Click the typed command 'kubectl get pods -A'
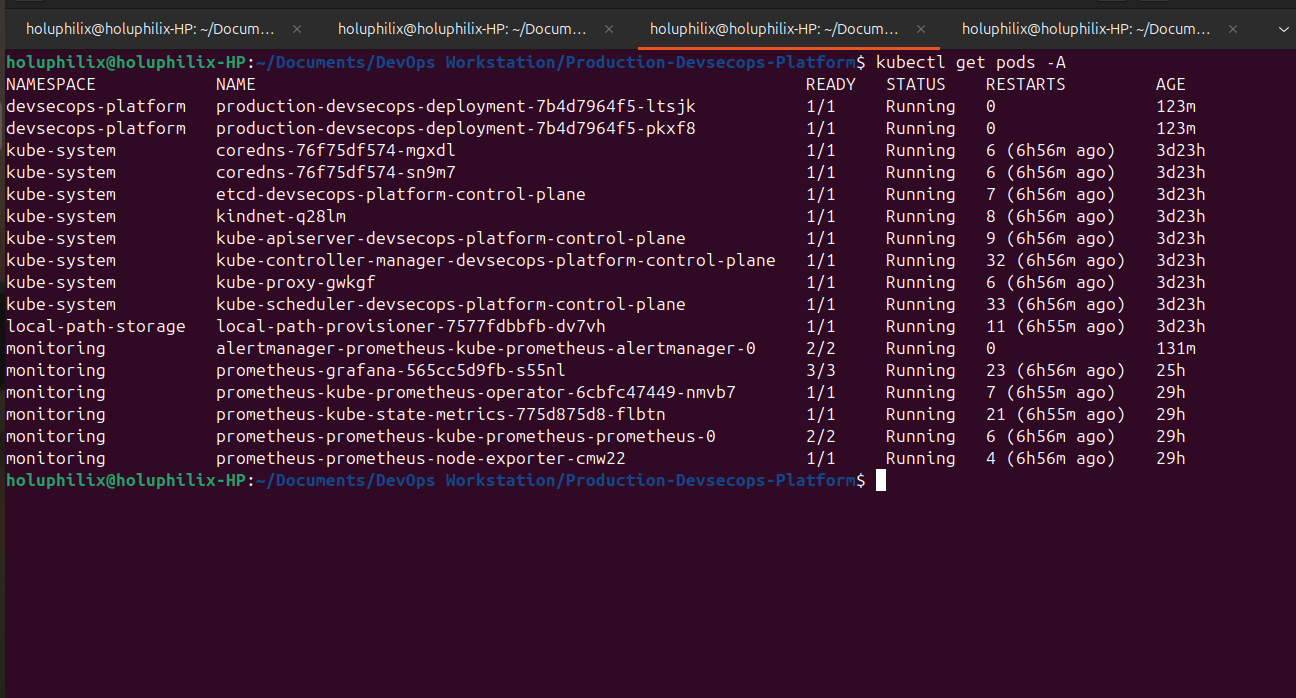Viewport: 1296px width, 698px height. coord(971,62)
